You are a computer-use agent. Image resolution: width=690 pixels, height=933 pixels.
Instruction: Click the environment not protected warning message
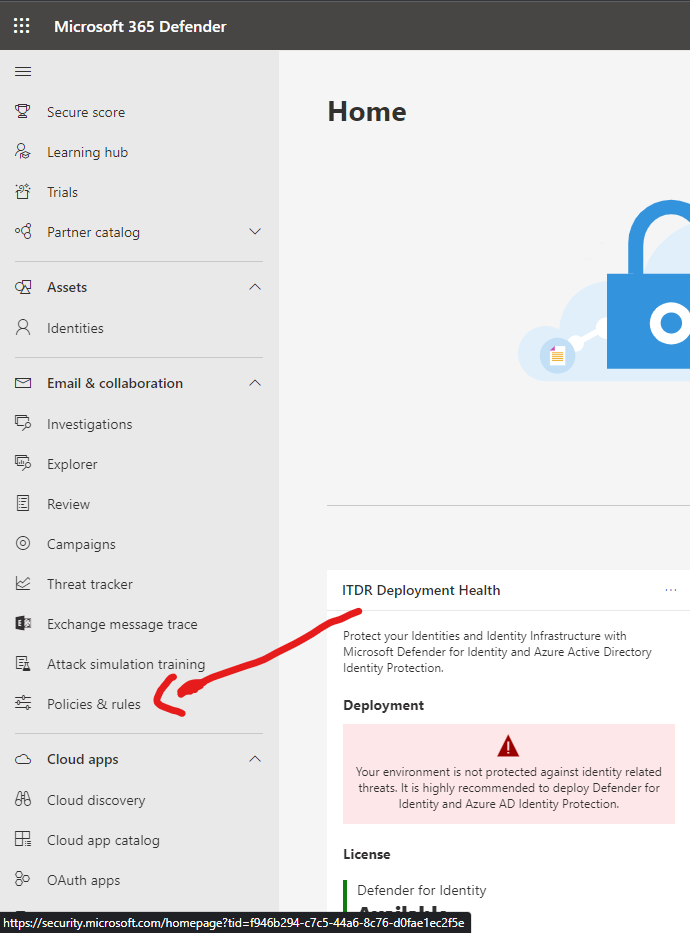509,788
